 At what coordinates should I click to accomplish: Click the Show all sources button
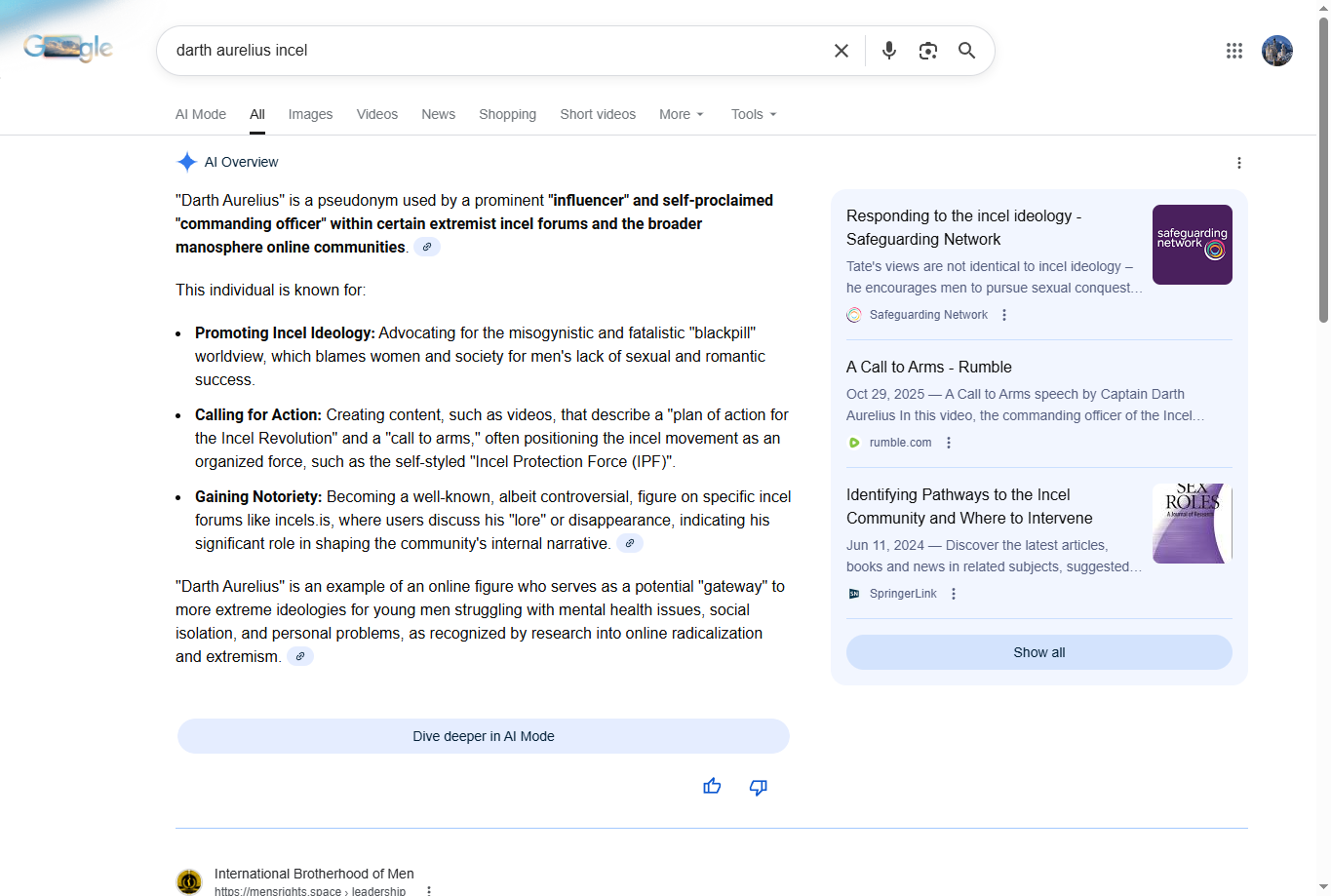point(1038,652)
